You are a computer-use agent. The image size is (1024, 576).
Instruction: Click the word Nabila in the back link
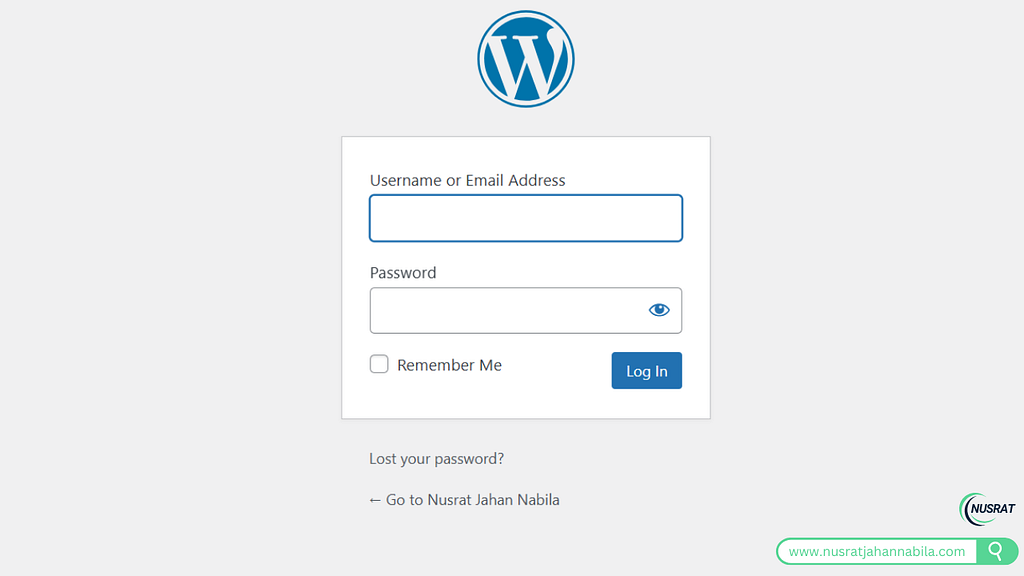(x=538, y=500)
